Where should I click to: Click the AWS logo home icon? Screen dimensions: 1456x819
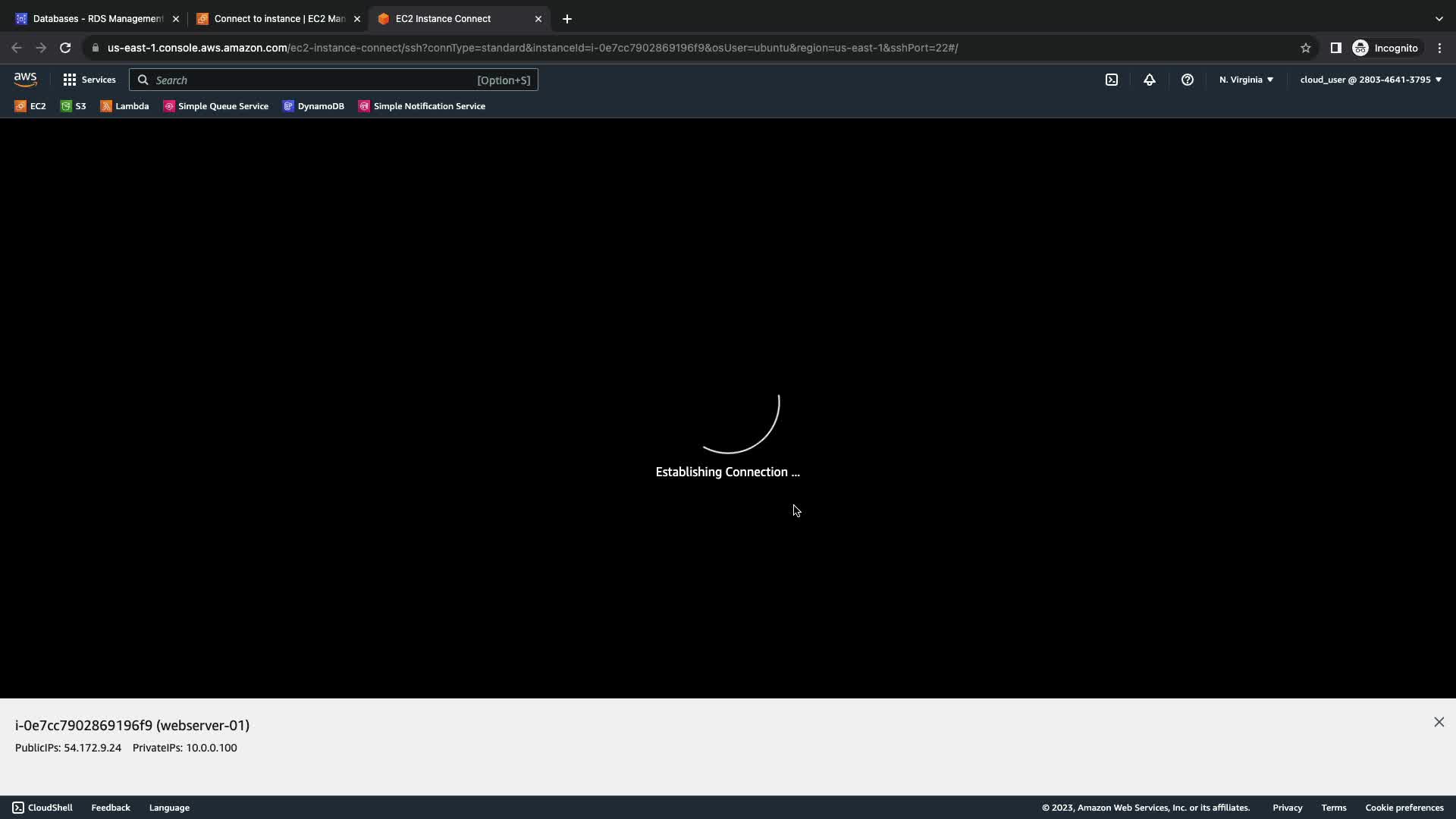coord(25,80)
